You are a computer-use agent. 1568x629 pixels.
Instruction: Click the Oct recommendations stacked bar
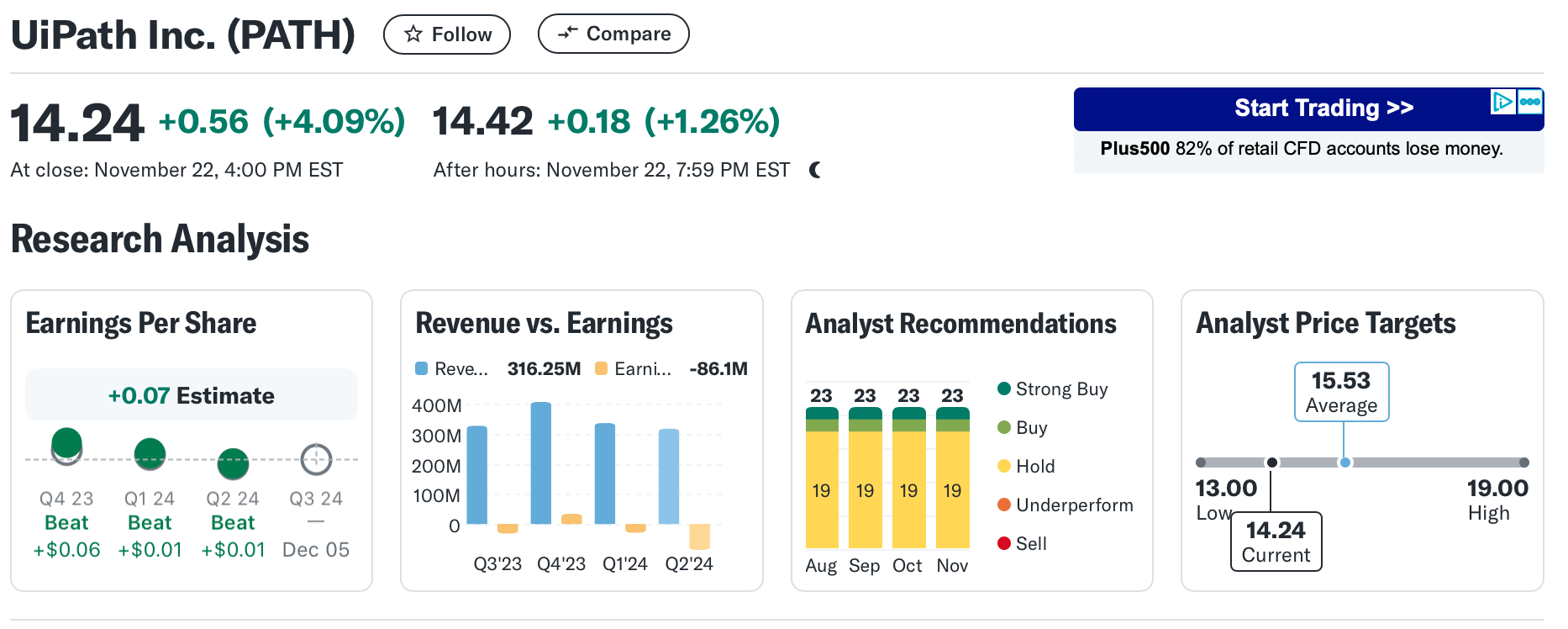[x=909, y=478]
